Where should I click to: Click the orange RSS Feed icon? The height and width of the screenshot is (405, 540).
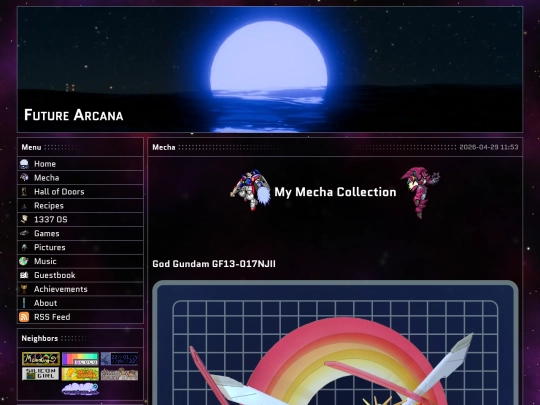[x=24, y=317]
